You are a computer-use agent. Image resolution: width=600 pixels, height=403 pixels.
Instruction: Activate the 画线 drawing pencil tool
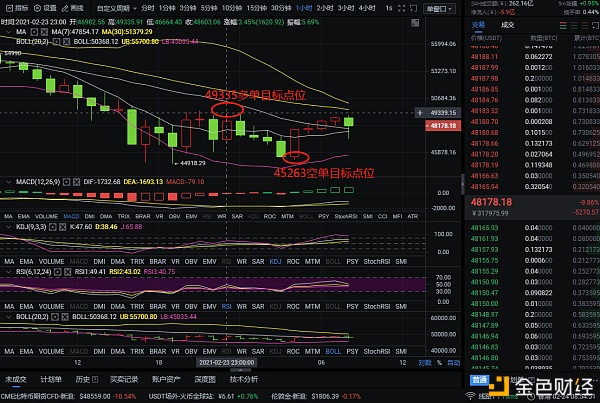[x=65, y=8]
